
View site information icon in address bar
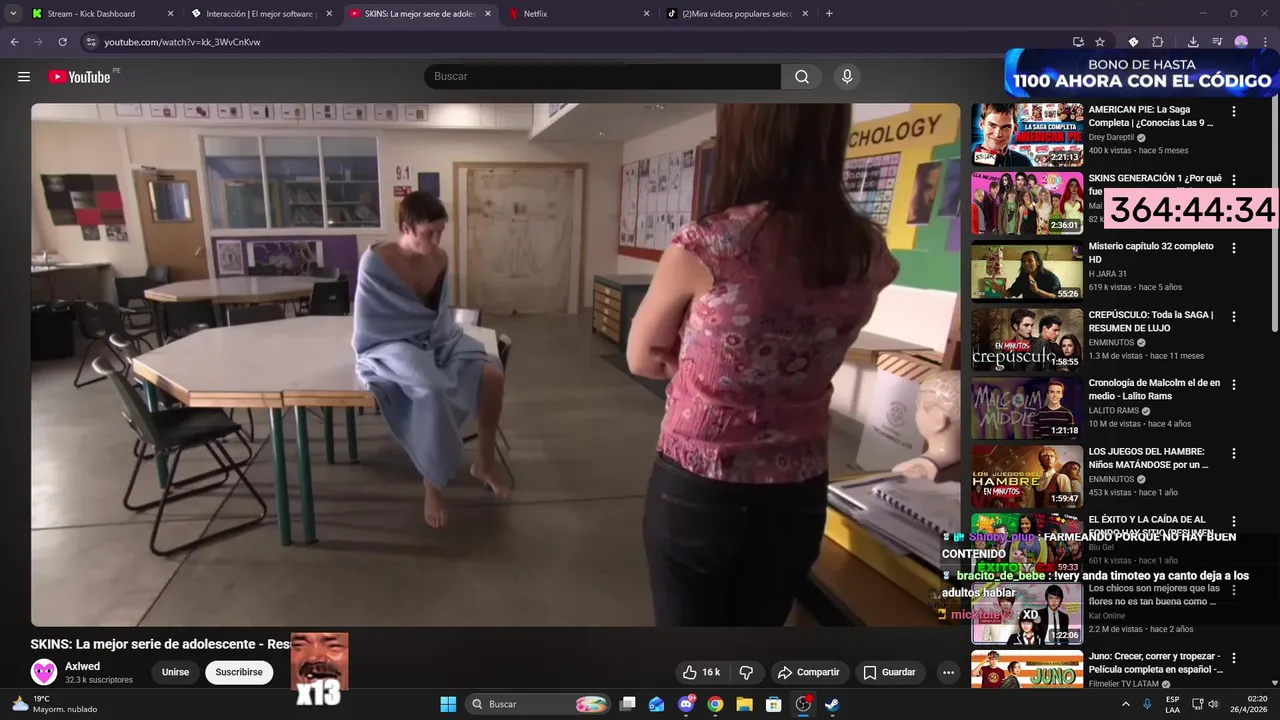click(91, 42)
